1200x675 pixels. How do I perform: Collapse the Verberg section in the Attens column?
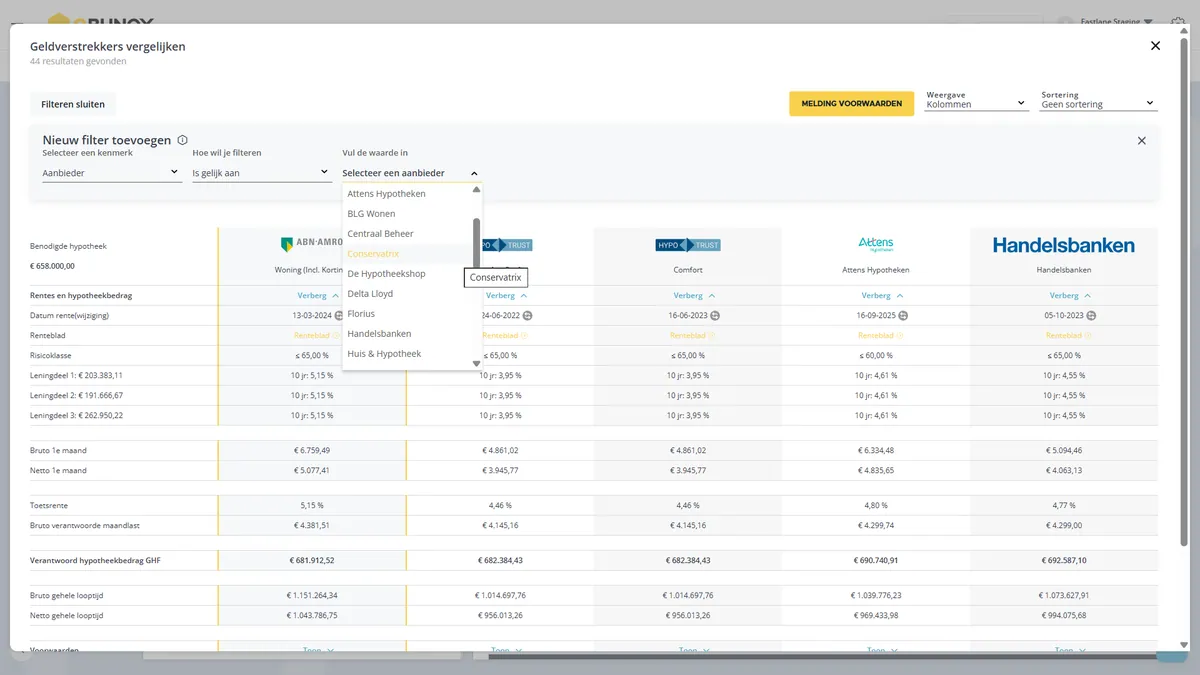tap(882, 295)
